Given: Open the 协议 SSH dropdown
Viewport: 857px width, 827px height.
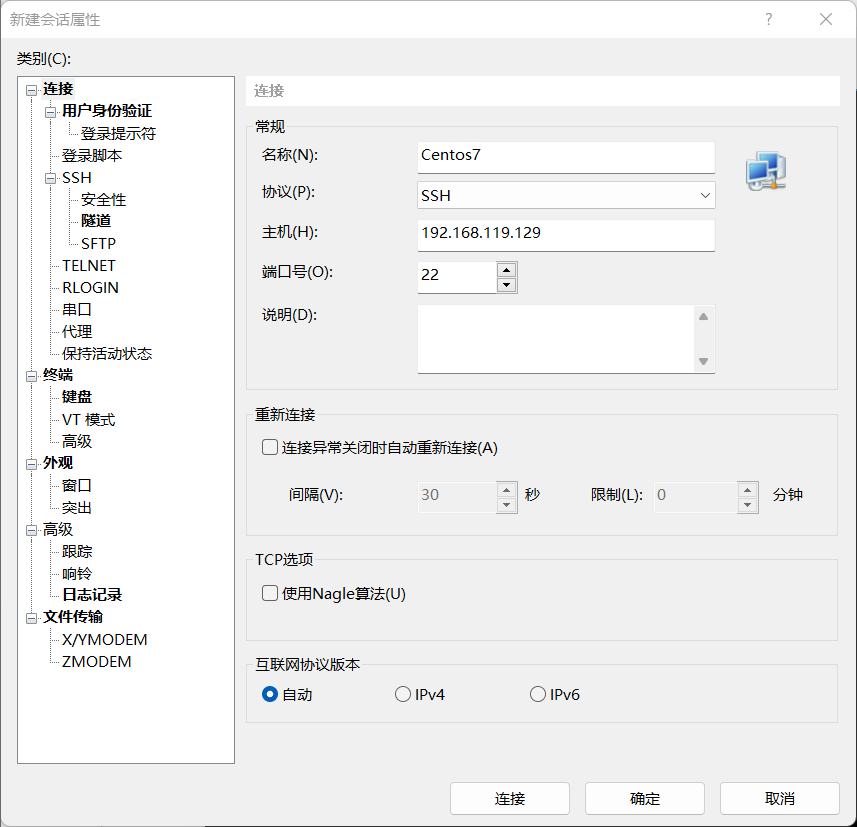Looking at the screenshot, I should click(566, 195).
